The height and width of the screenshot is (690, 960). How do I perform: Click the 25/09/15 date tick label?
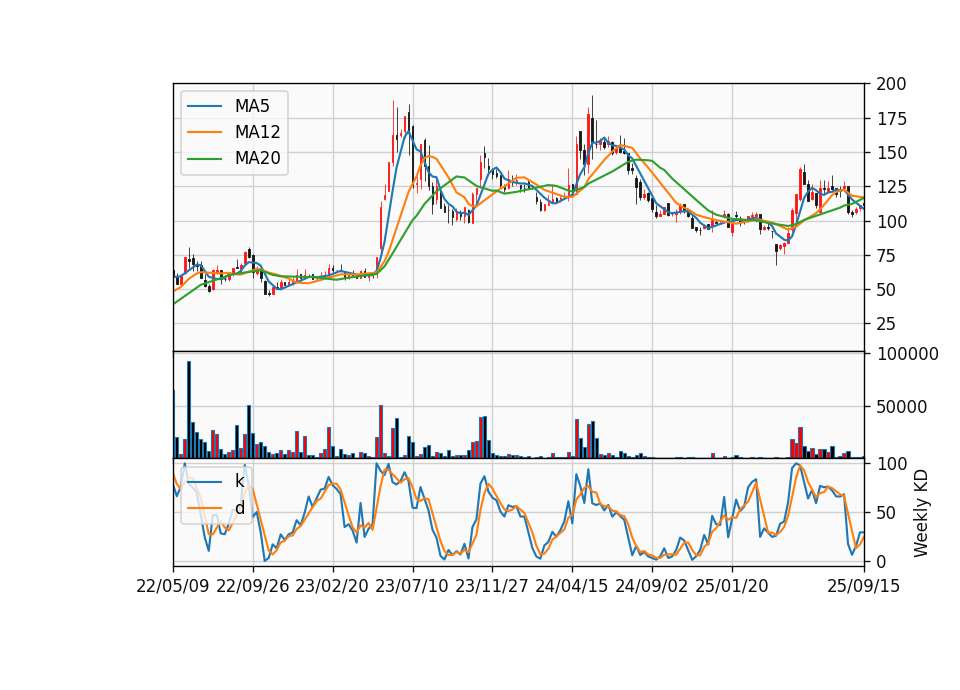(x=864, y=586)
